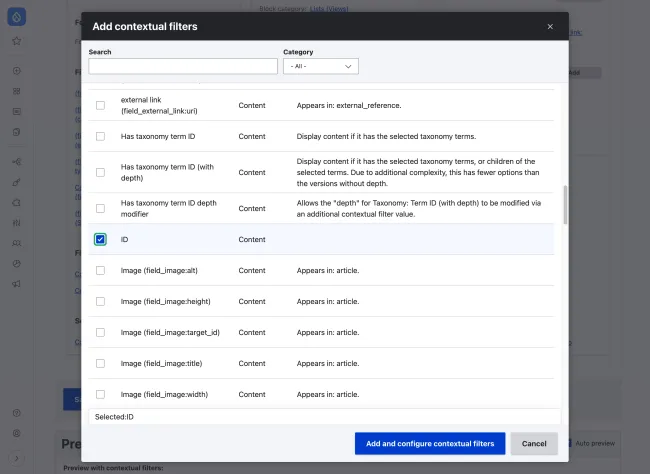Close the Add contextual filters dialog
The height and width of the screenshot is (474, 650).
click(x=550, y=27)
